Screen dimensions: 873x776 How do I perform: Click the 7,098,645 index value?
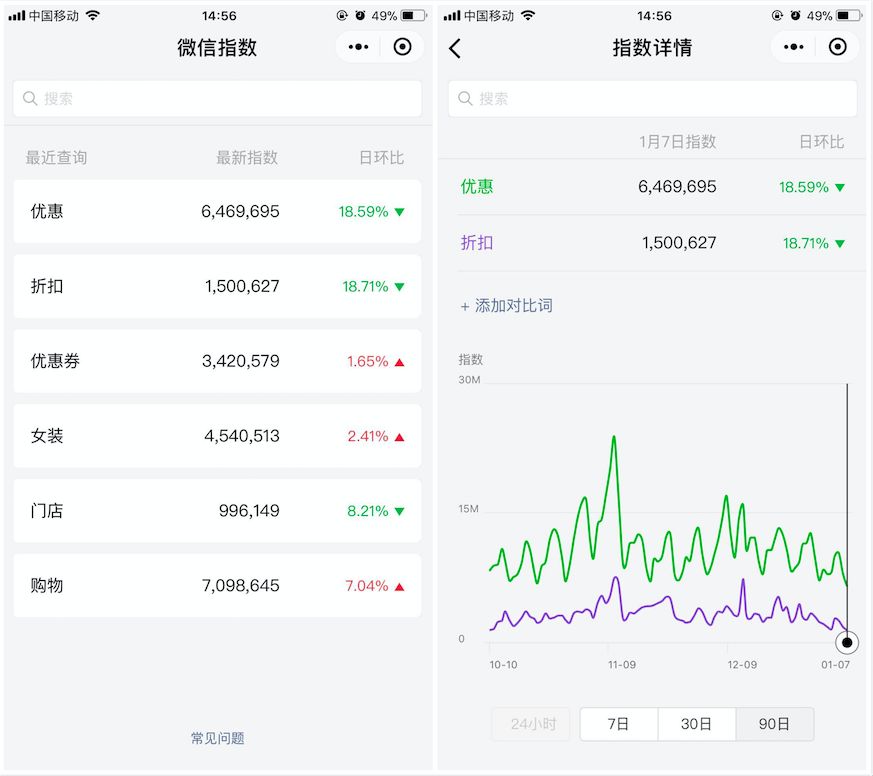click(x=241, y=586)
